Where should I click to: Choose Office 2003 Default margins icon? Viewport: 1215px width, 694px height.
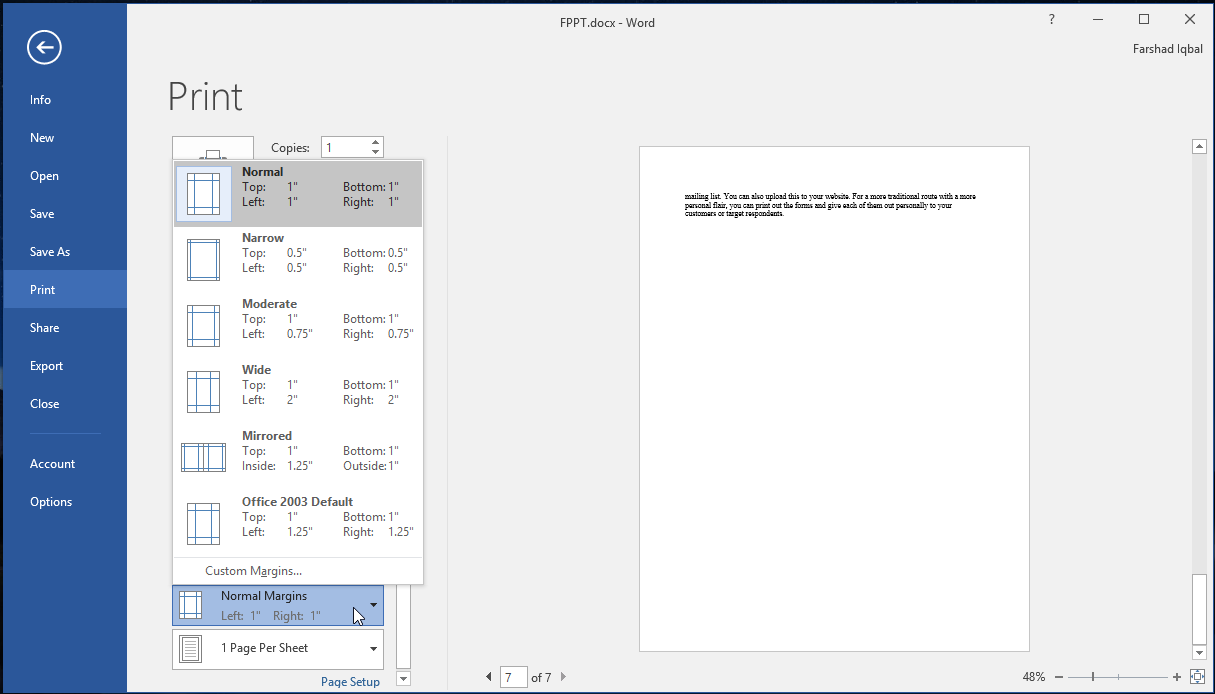click(203, 524)
